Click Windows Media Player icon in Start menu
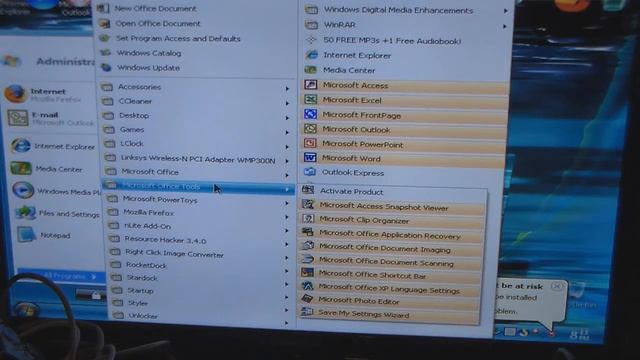Image resolution: width=640 pixels, height=360 pixels. click(x=22, y=190)
